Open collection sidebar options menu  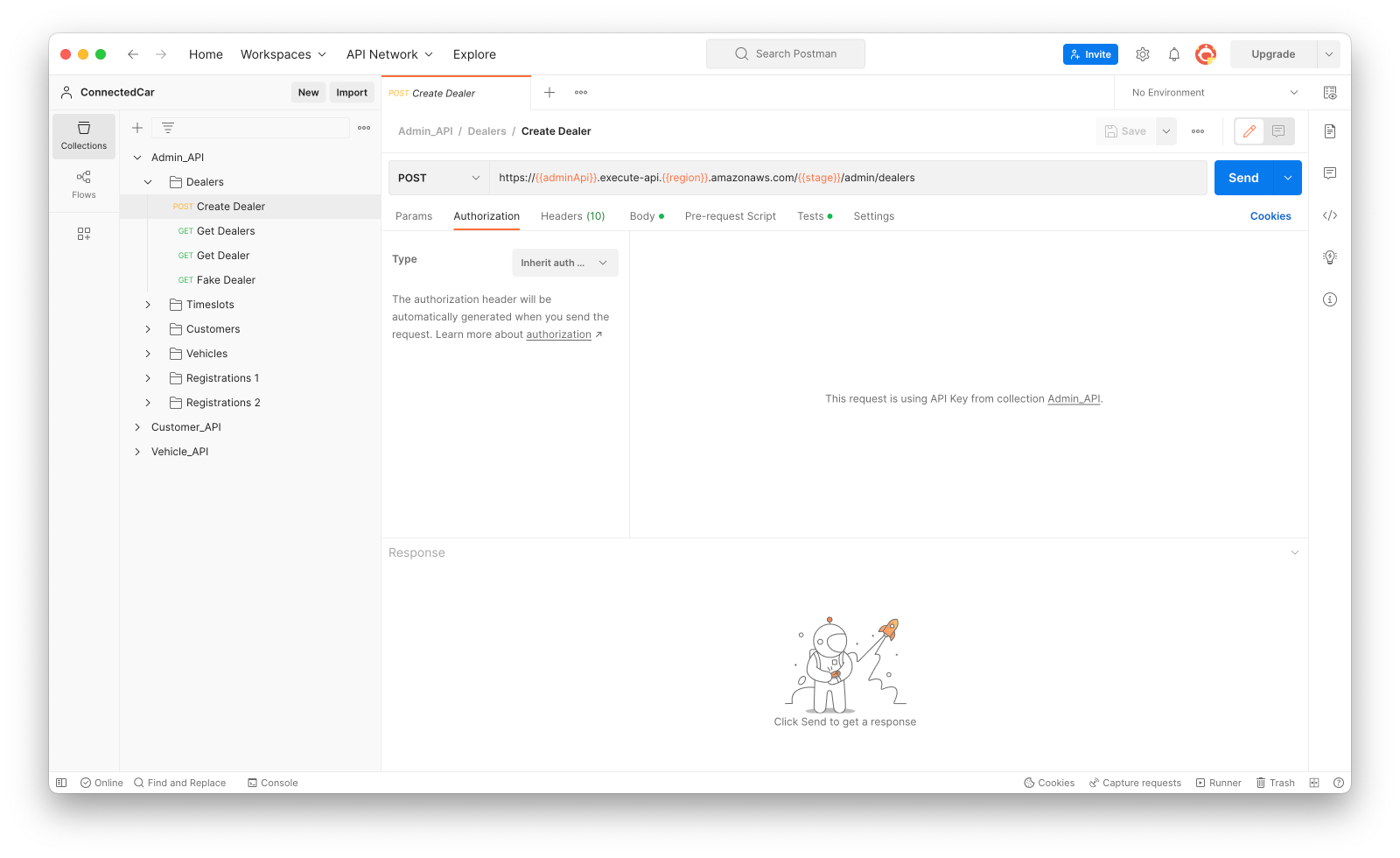[364, 128]
